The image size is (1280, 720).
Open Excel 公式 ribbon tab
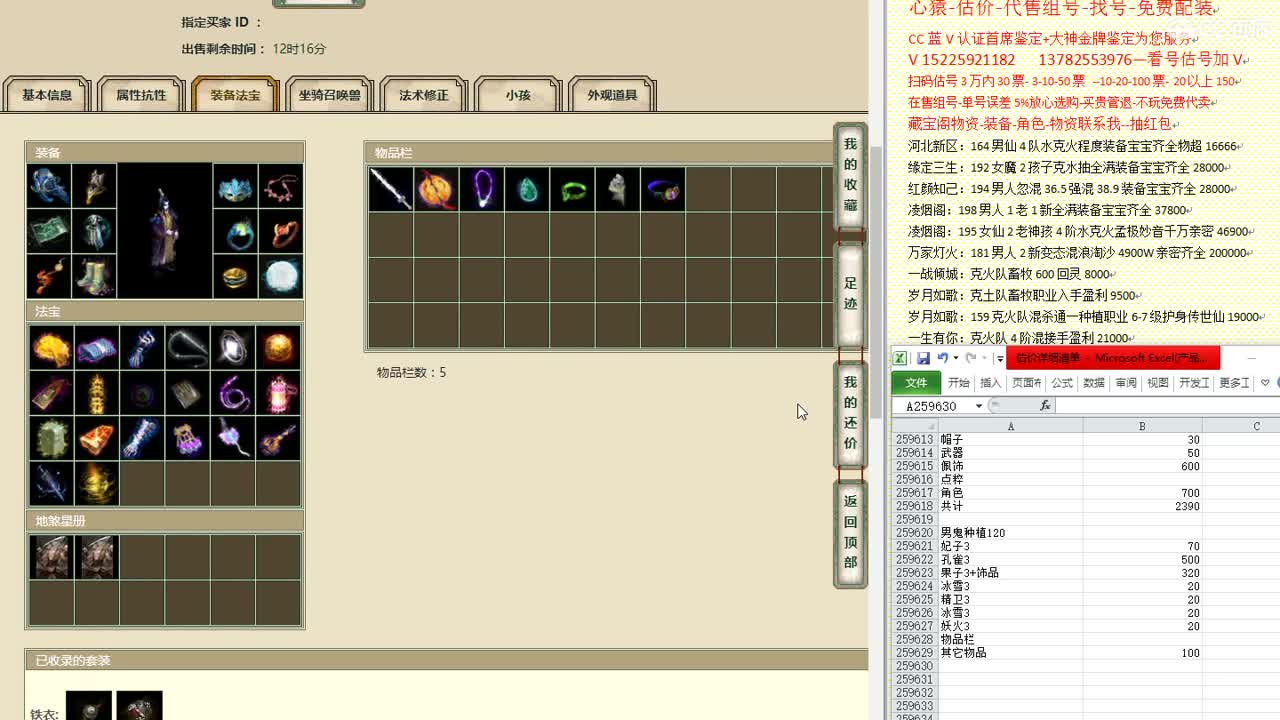(x=1062, y=383)
